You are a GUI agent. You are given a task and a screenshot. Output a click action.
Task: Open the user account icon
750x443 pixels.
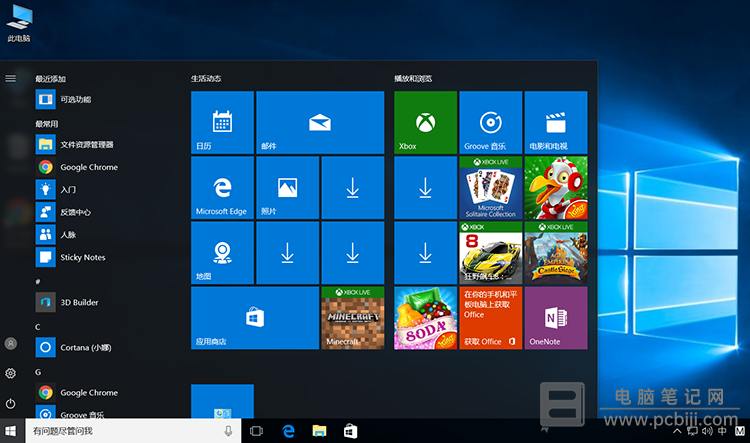[11, 343]
